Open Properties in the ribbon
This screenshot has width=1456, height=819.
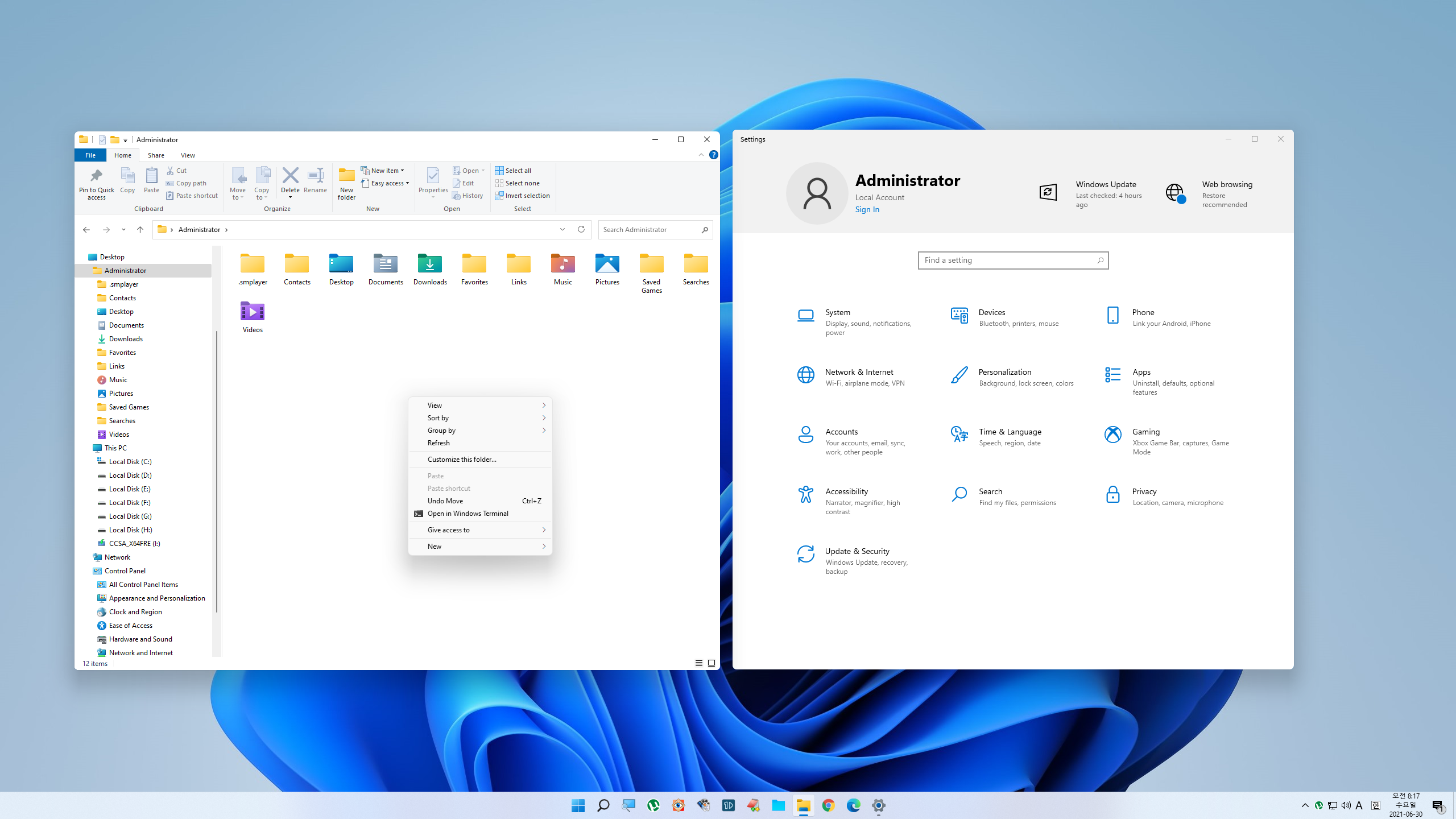pyautogui.click(x=433, y=181)
